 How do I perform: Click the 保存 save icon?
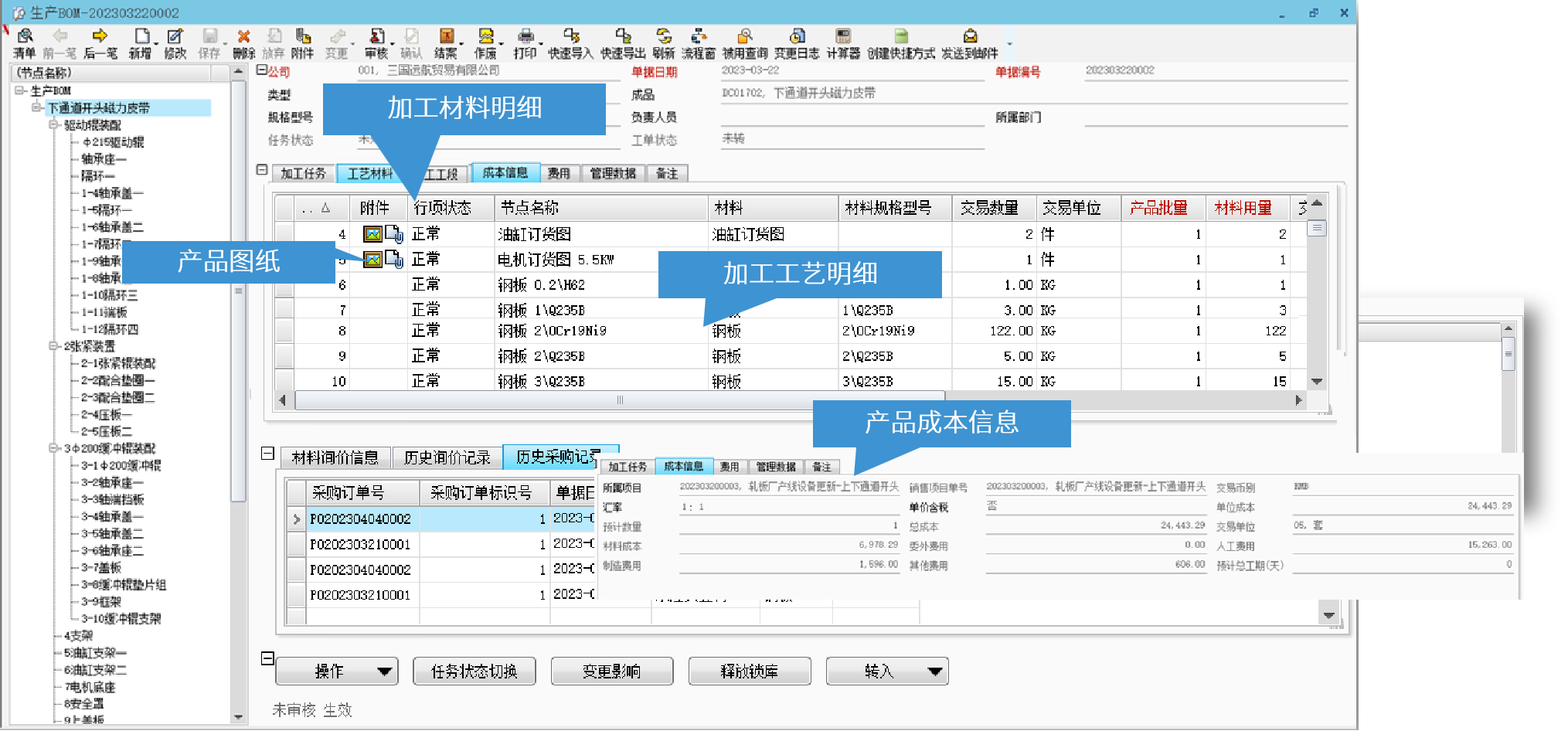point(209,36)
